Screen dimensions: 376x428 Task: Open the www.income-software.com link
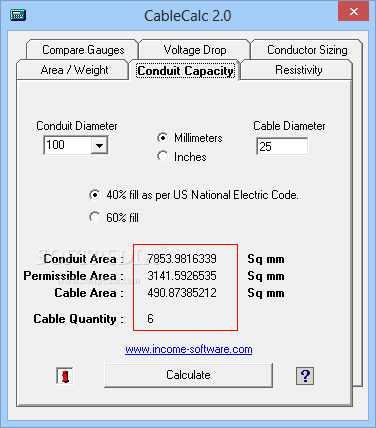(189, 349)
